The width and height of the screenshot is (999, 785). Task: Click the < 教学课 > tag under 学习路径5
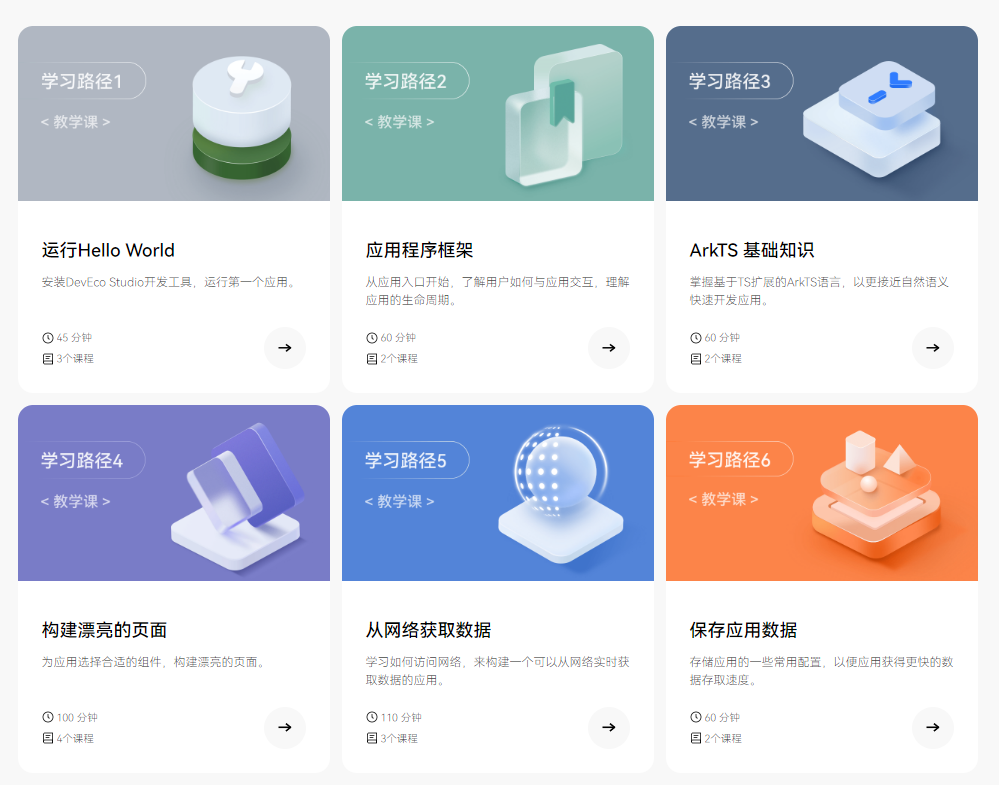[x=399, y=501]
